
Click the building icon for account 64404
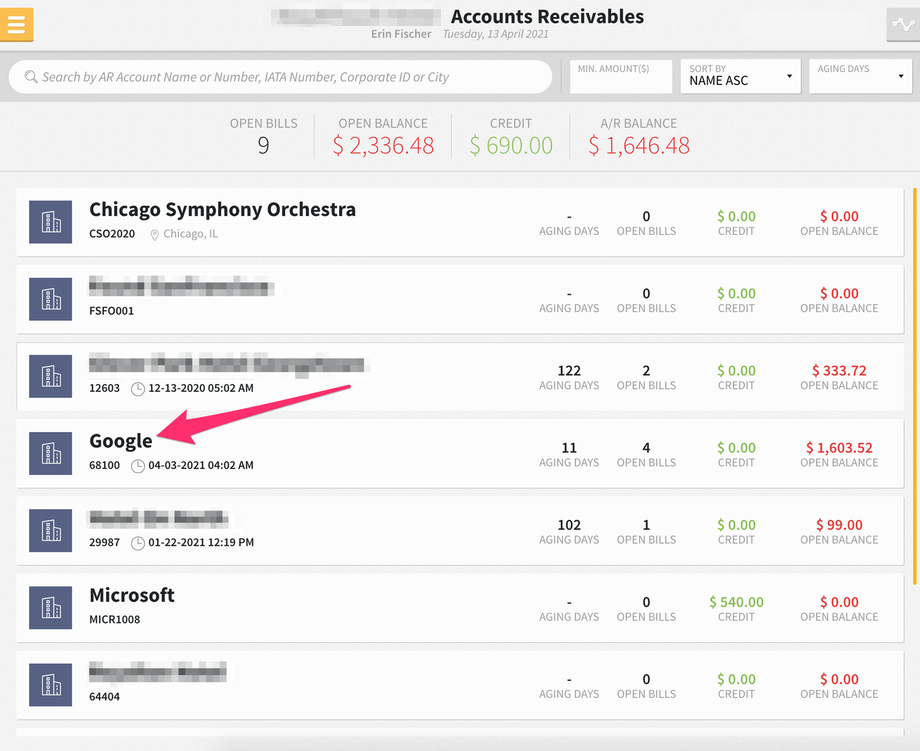50,685
